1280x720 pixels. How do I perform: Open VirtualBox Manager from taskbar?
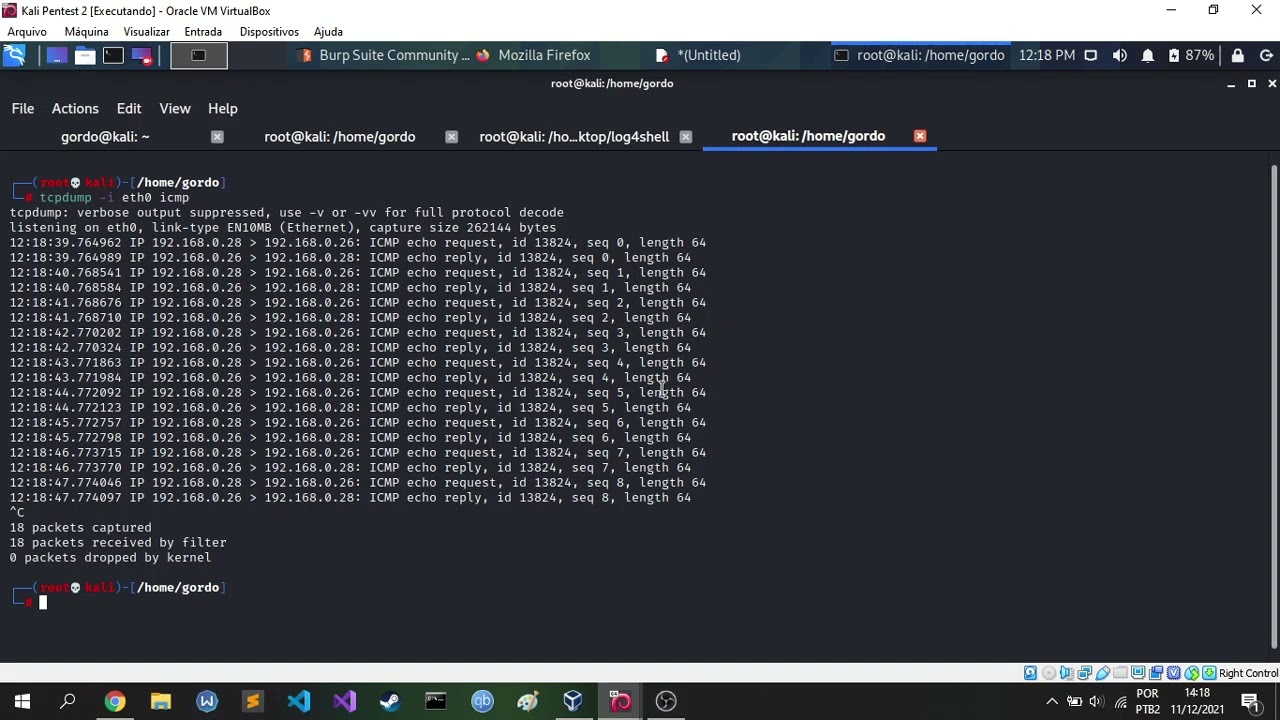click(x=574, y=702)
